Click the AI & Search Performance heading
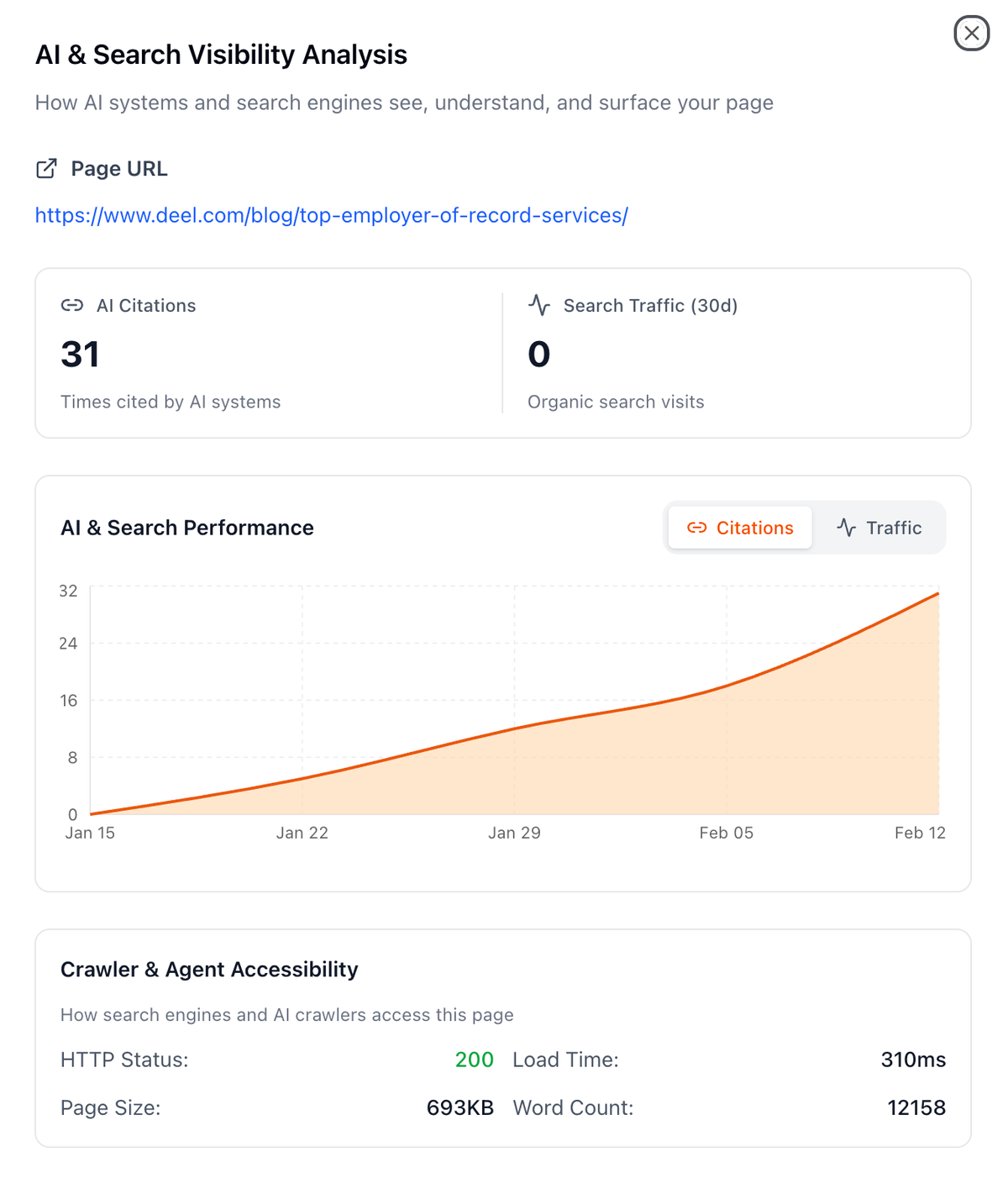The height and width of the screenshot is (1178, 1008). (186, 528)
